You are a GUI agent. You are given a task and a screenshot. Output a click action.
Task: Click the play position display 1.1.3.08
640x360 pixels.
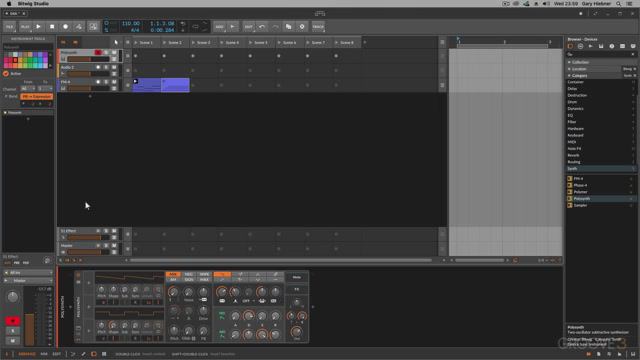pos(162,24)
